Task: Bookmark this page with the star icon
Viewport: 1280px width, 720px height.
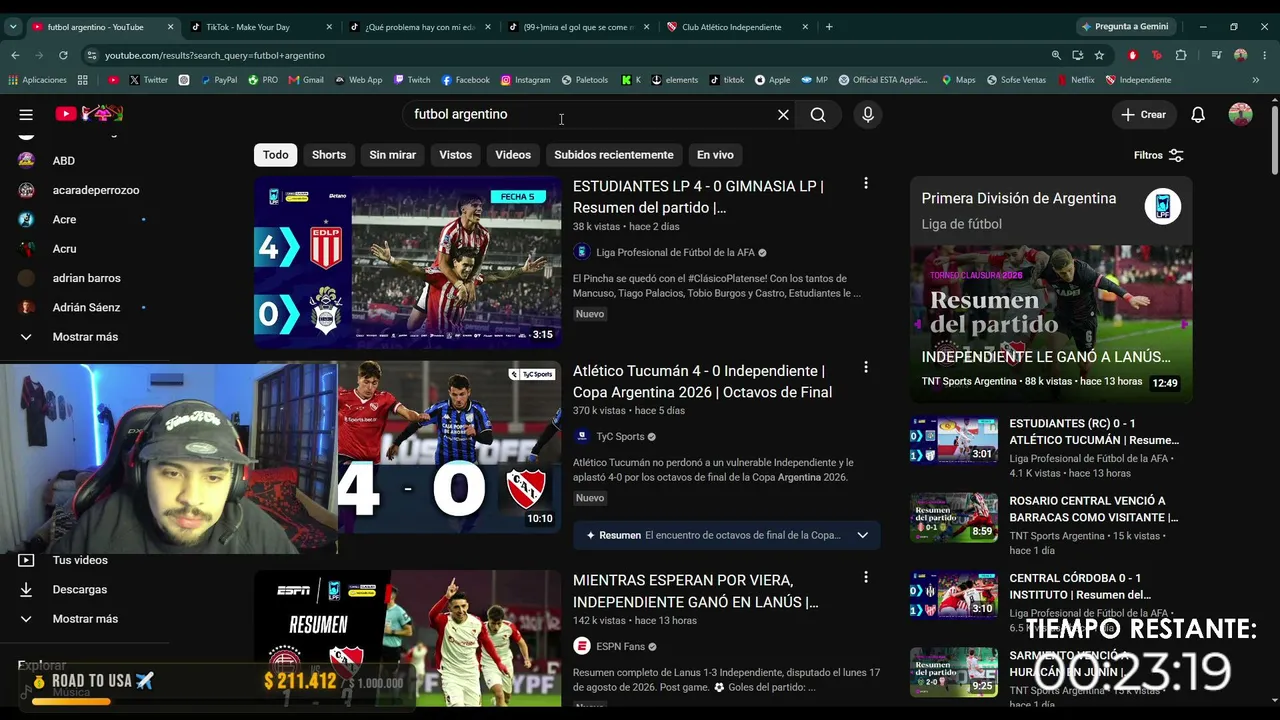Action: click(1099, 55)
